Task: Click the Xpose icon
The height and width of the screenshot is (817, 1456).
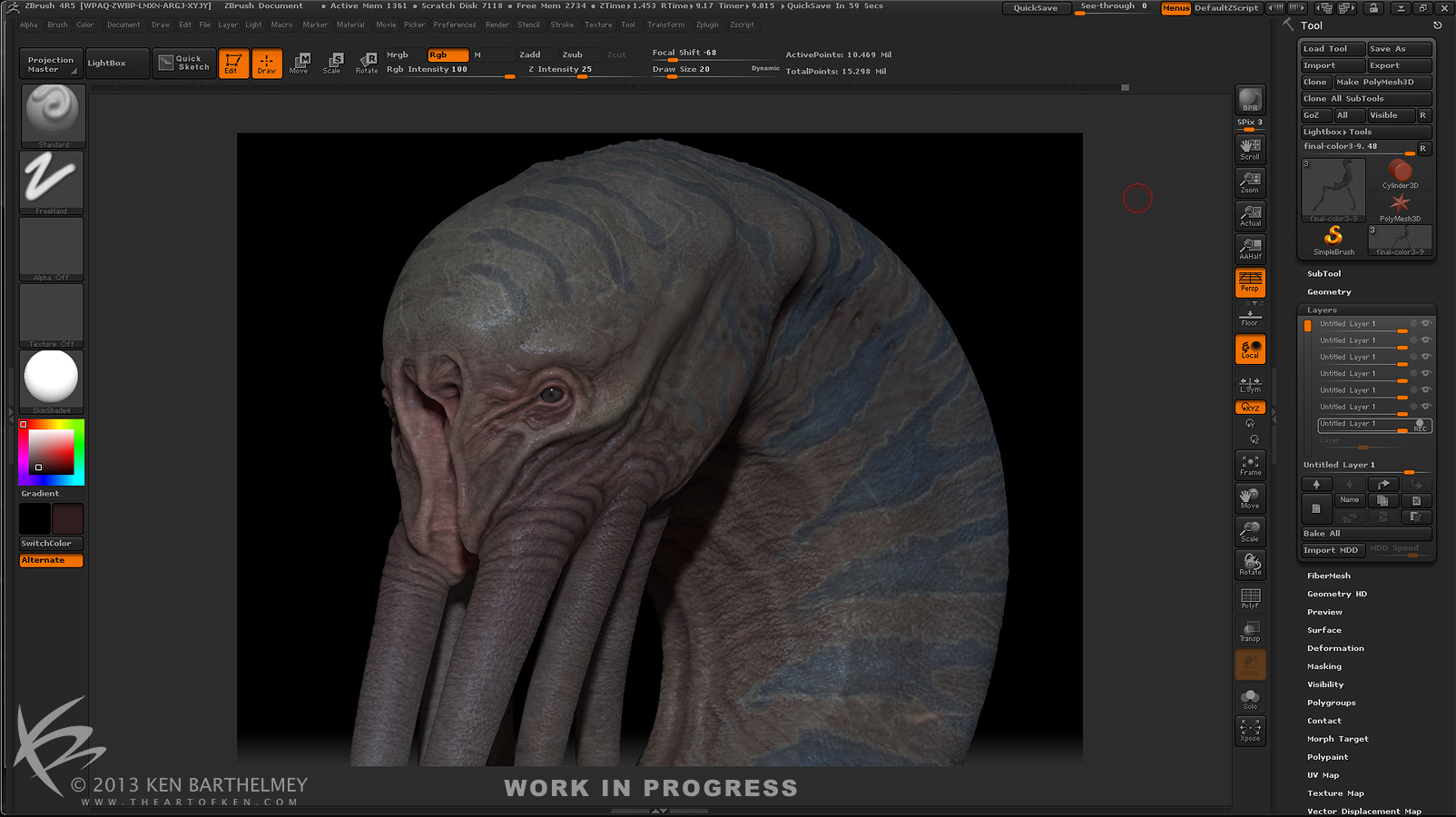Action: [1250, 731]
